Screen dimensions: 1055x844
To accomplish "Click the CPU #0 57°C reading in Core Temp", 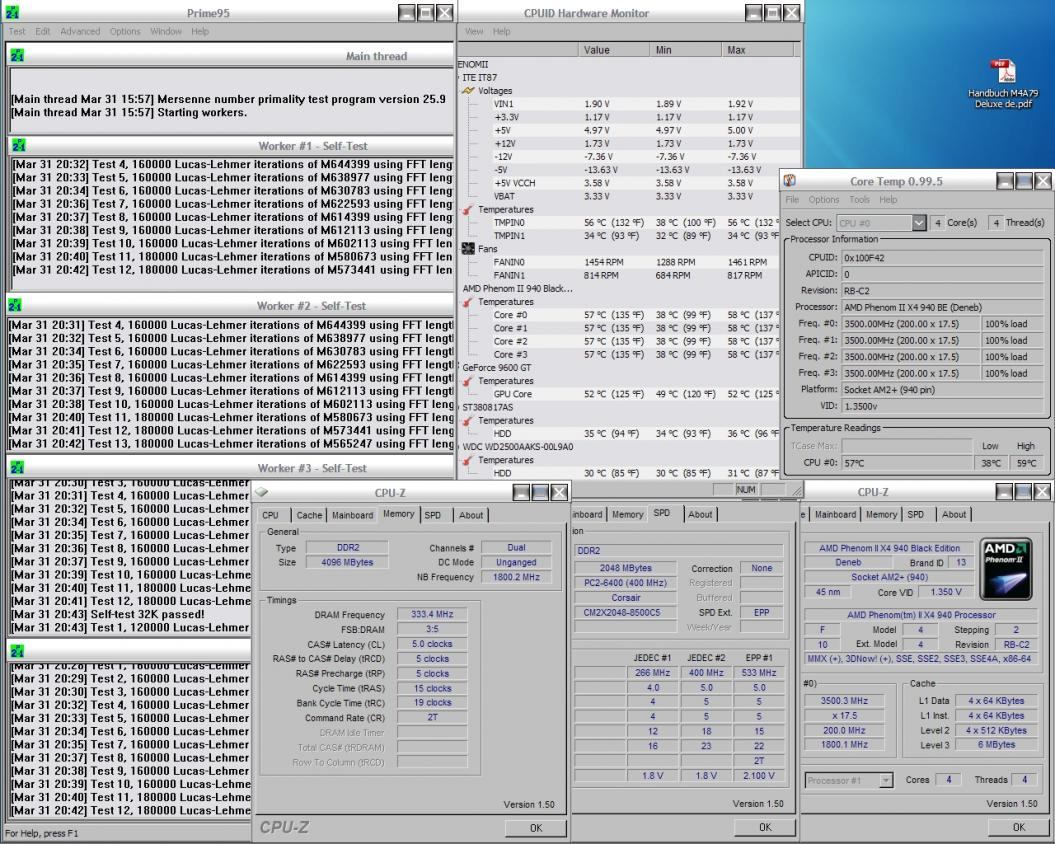I will 906,463.
